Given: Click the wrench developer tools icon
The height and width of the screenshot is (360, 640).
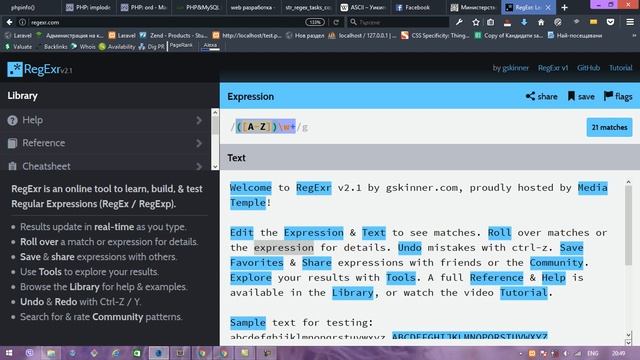Looking at the screenshot, I should click(x=459, y=22).
